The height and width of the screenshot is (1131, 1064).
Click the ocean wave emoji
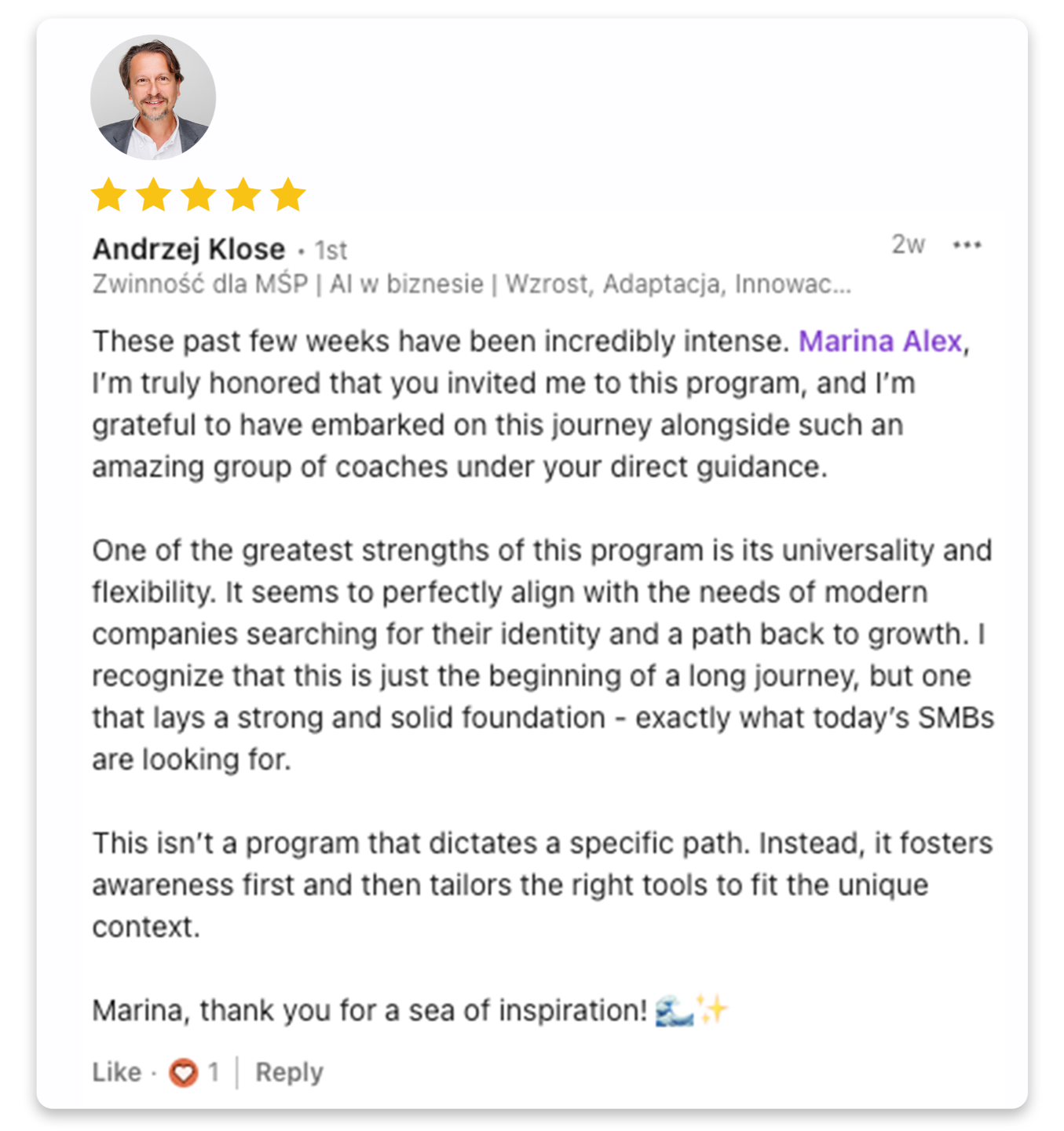click(x=674, y=1010)
